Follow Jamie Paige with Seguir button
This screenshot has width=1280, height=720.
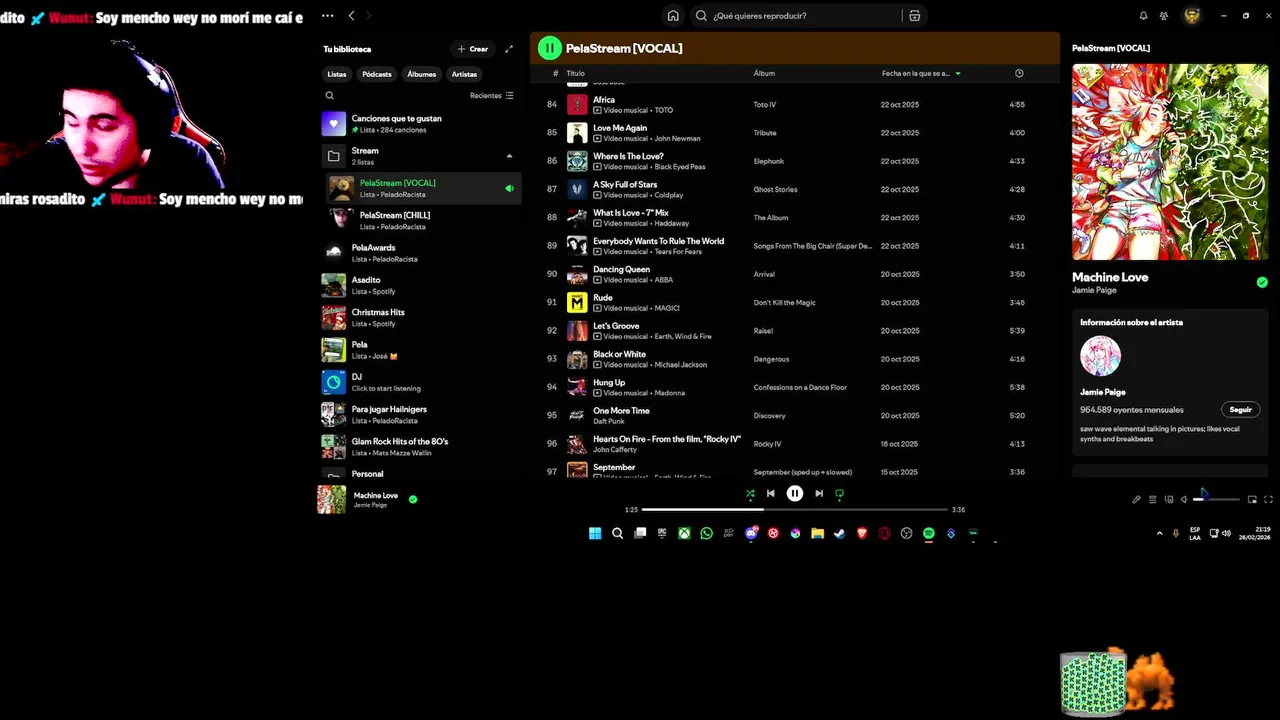point(1241,410)
